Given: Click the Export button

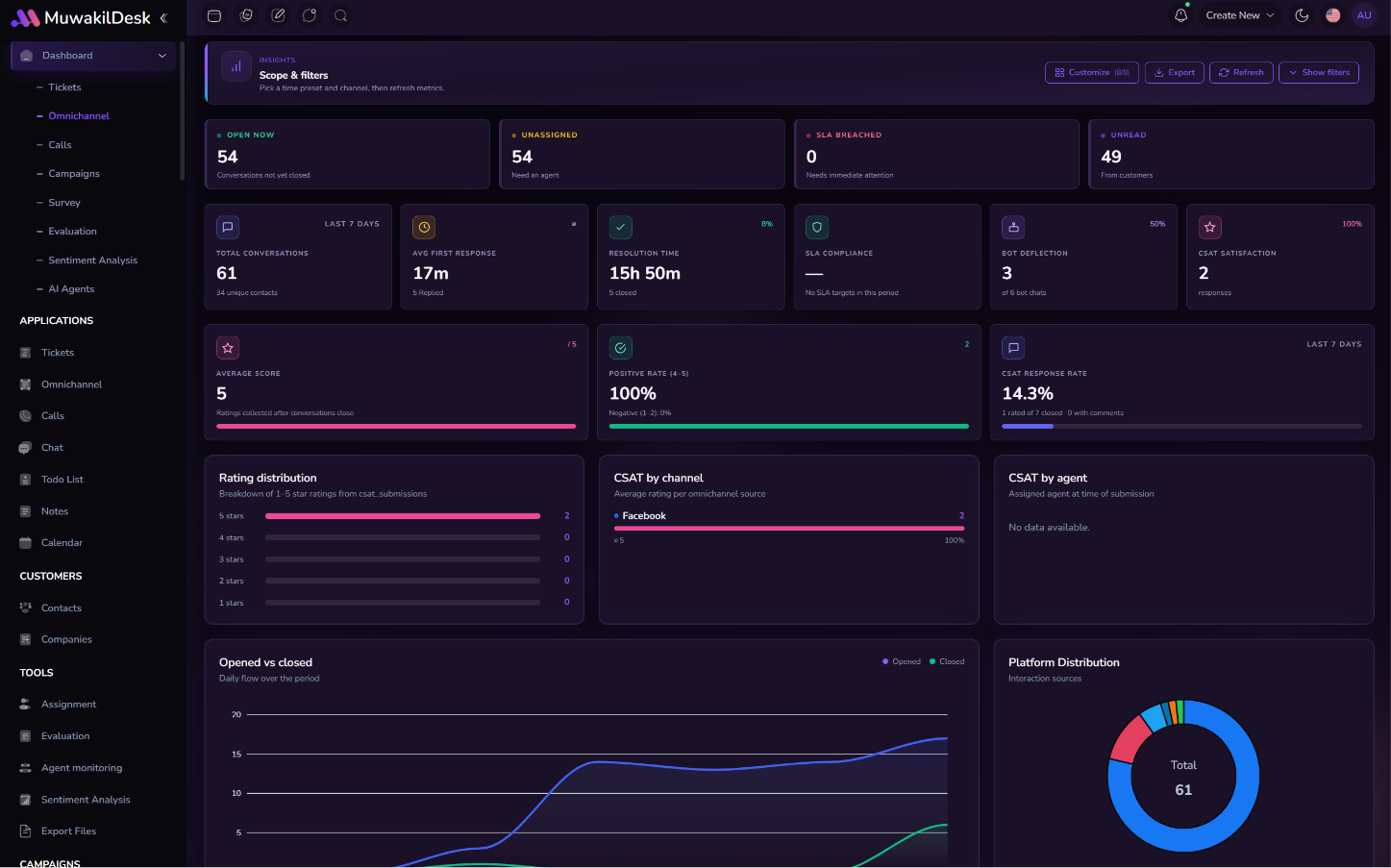Looking at the screenshot, I should [1174, 72].
